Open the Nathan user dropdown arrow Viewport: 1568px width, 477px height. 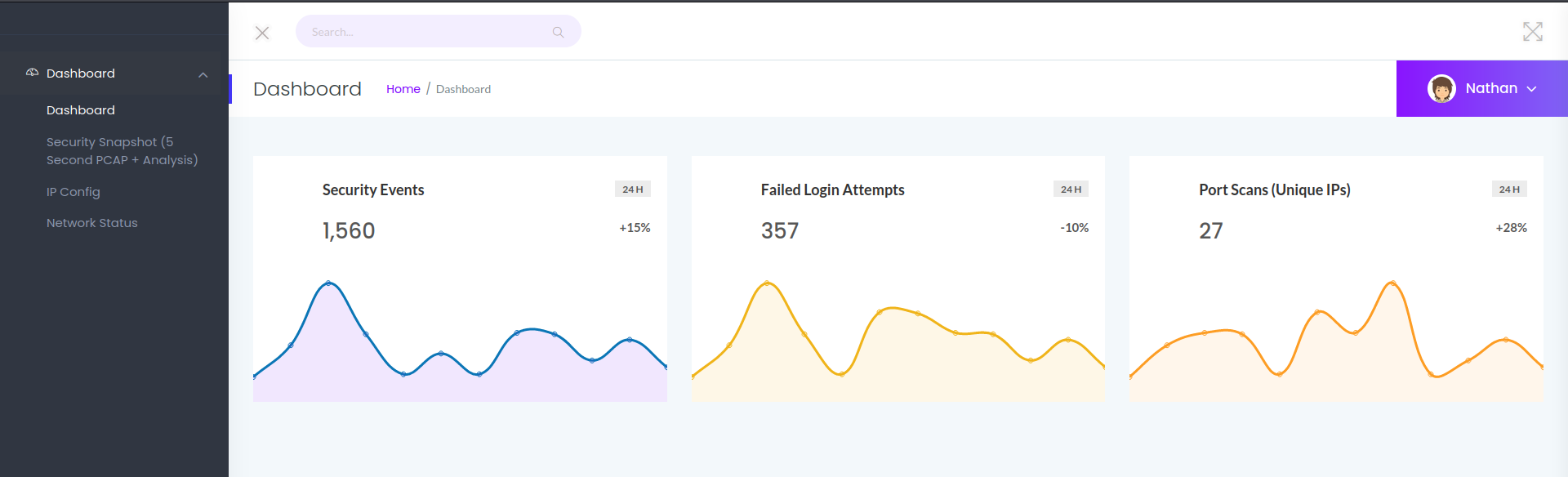pos(1532,89)
